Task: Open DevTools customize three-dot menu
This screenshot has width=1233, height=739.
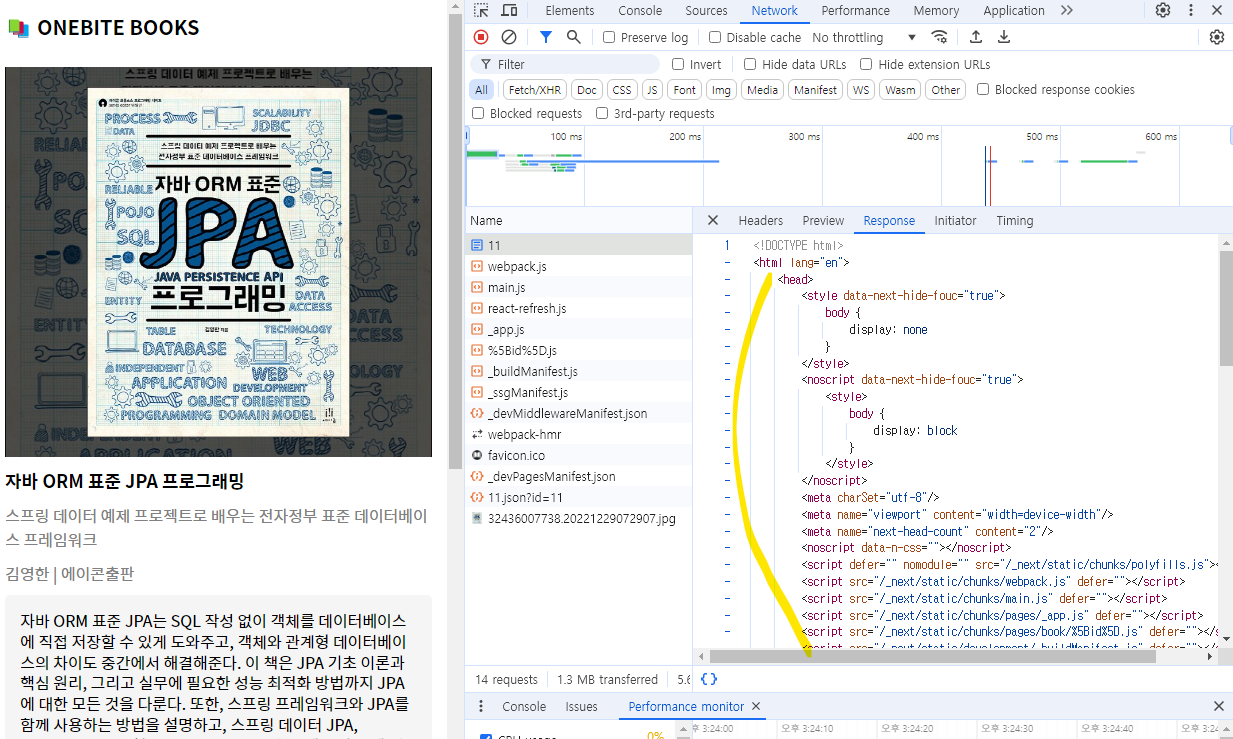Action: click(x=1190, y=11)
